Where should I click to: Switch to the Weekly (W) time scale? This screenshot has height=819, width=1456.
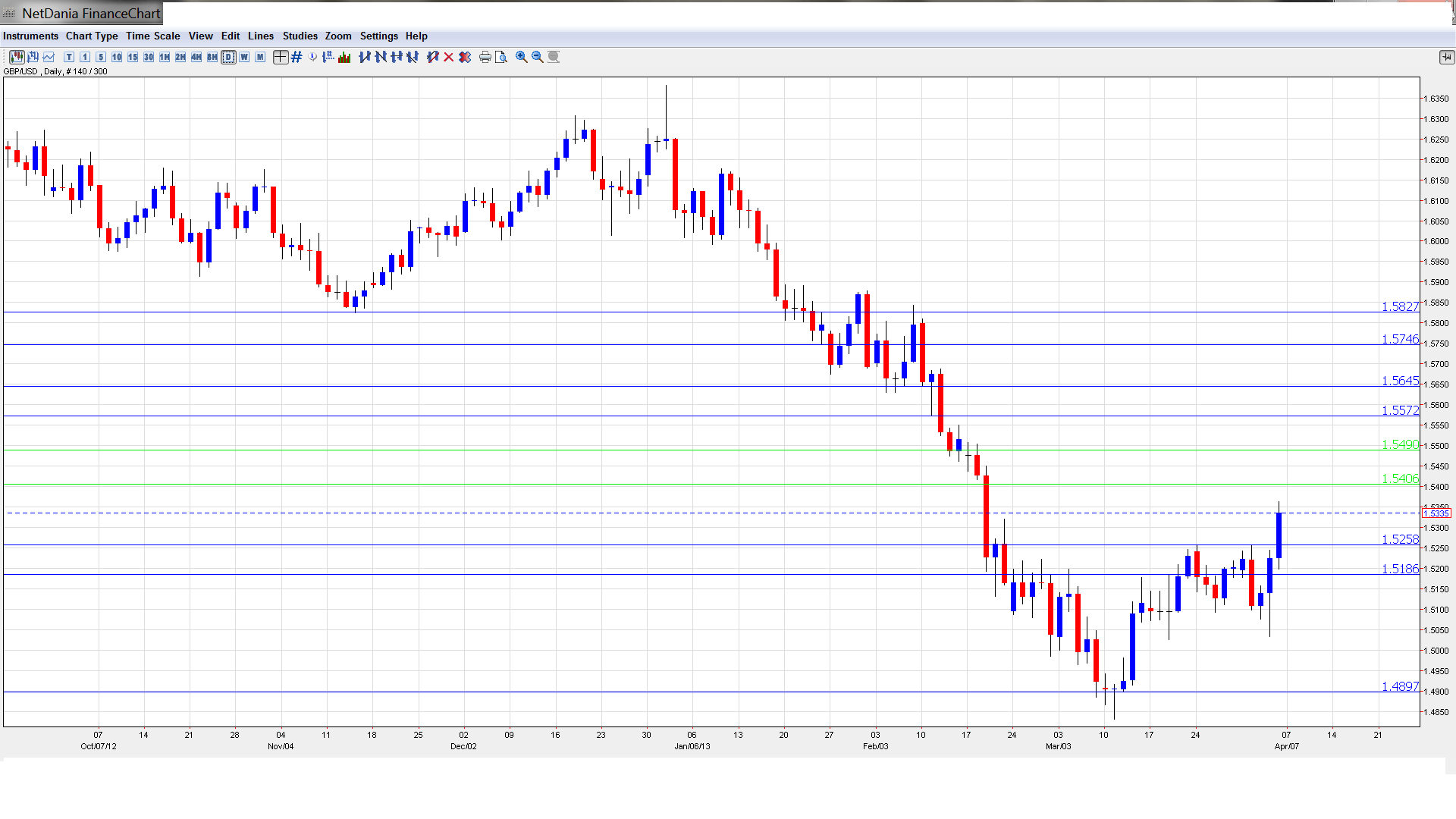click(244, 57)
